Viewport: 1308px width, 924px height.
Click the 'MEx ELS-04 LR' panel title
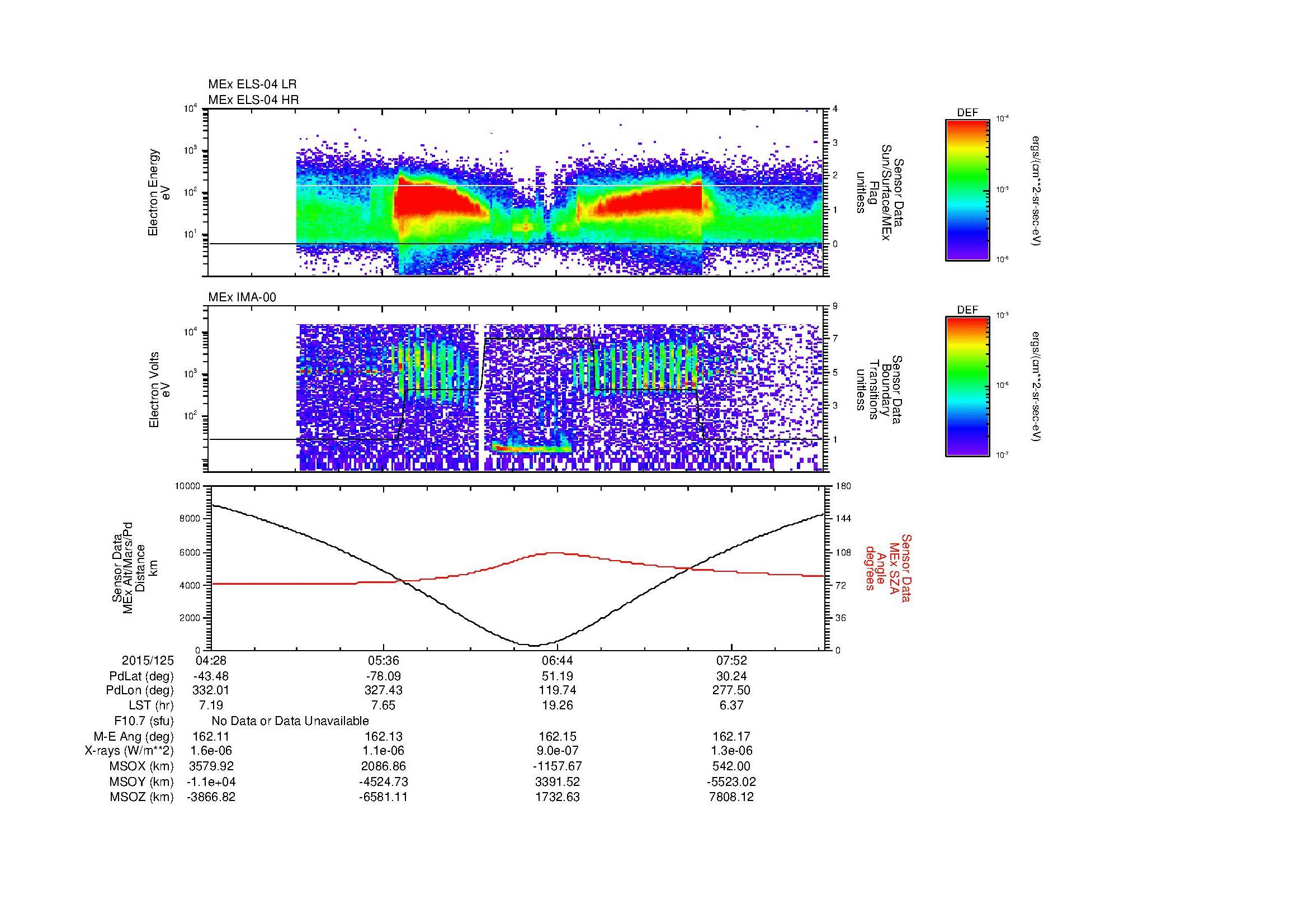(252, 84)
